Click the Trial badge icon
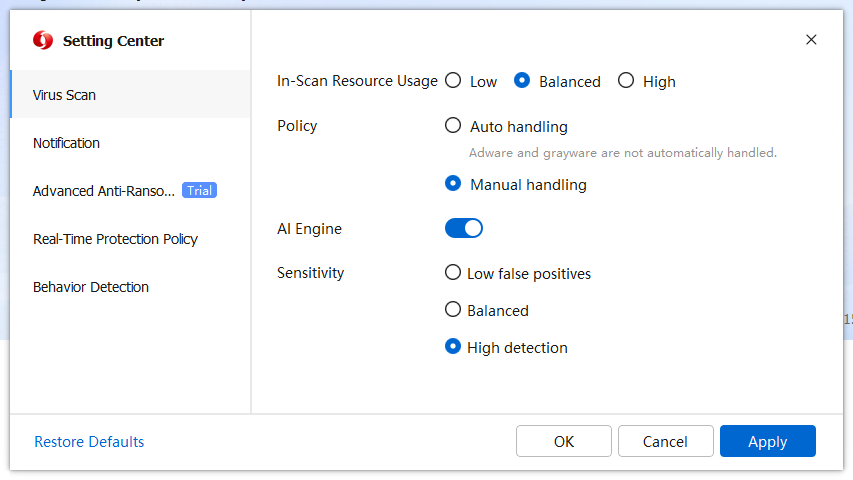The width and height of the screenshot is (853, 480). point(199,190)
